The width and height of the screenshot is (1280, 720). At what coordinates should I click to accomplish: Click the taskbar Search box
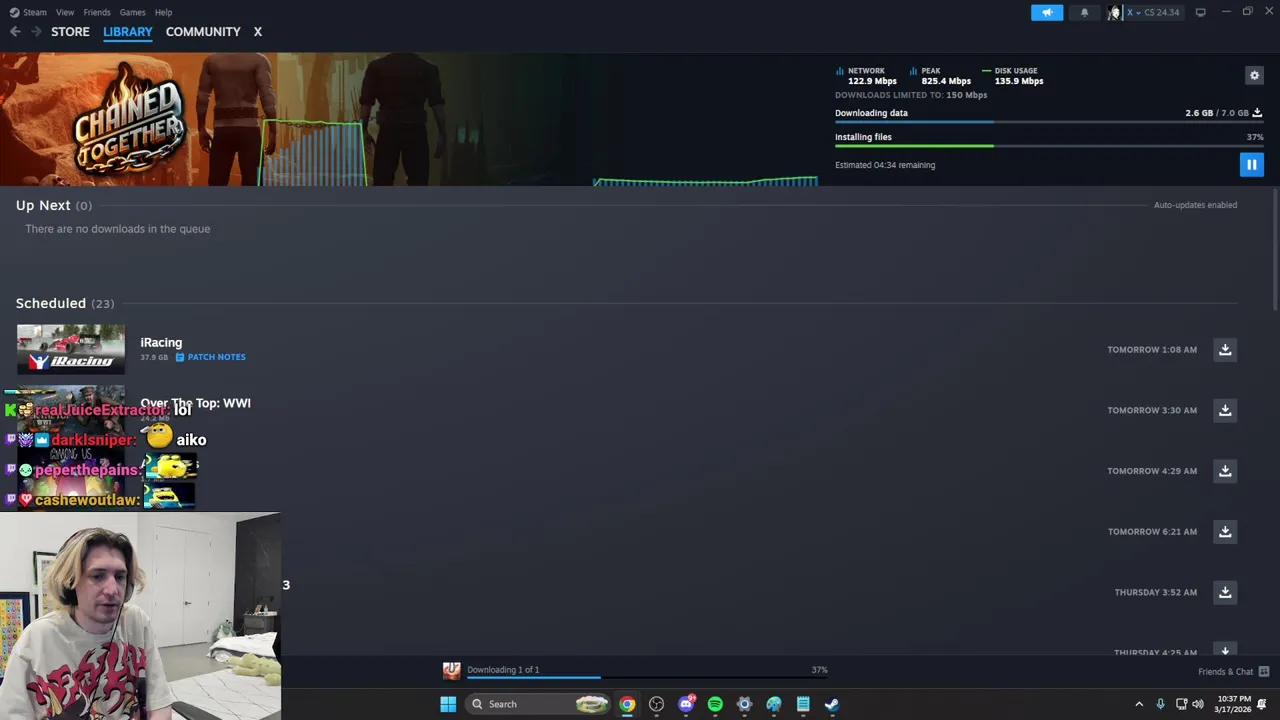538,704
